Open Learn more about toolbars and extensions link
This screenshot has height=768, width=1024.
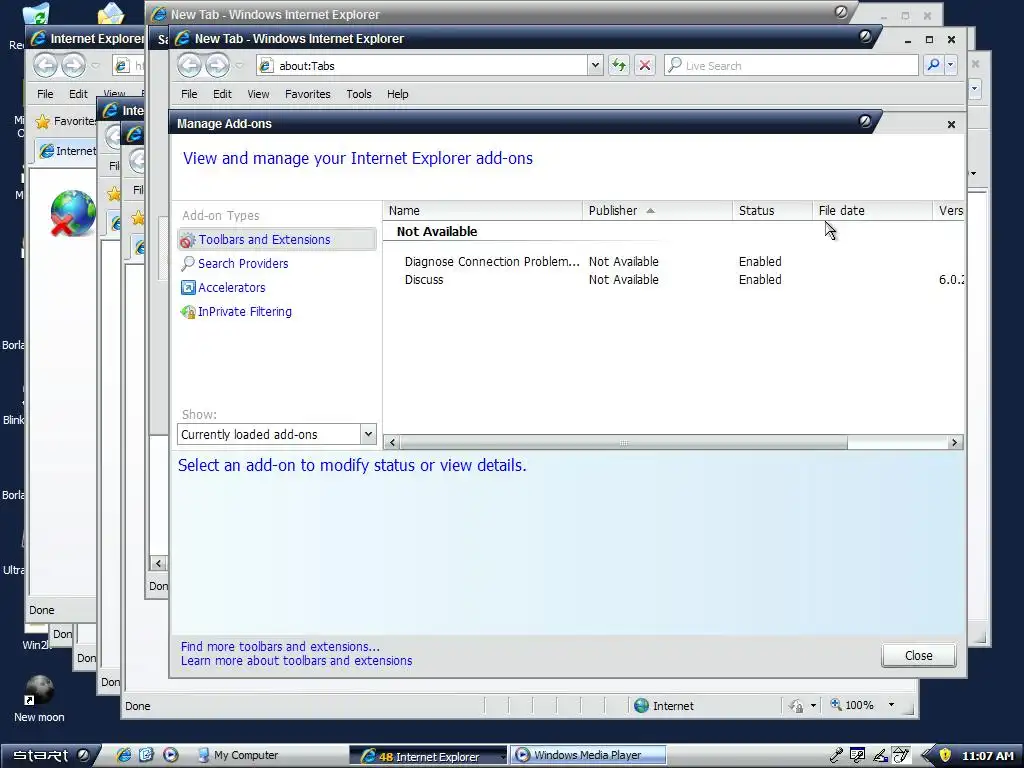(296, 661)
